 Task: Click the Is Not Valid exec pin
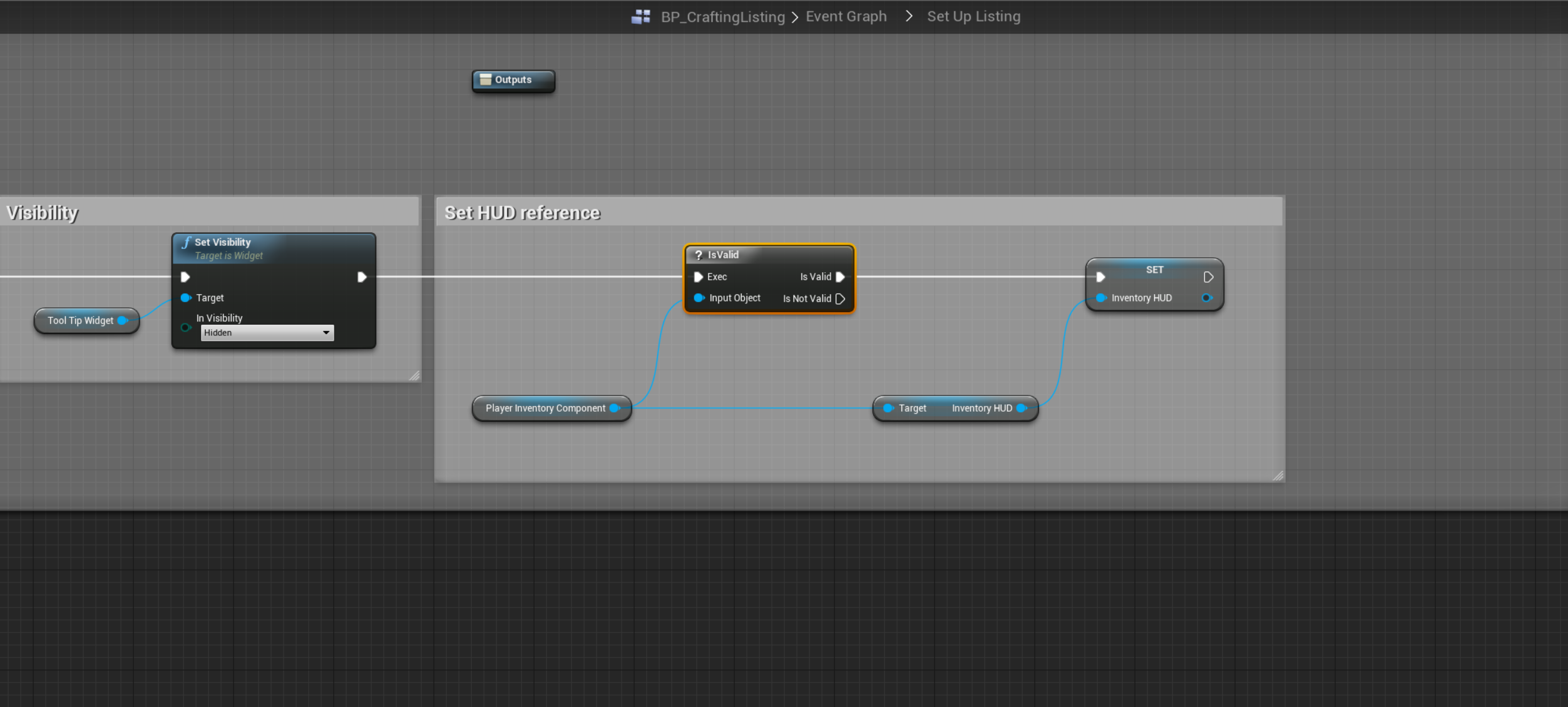point(841,299)
